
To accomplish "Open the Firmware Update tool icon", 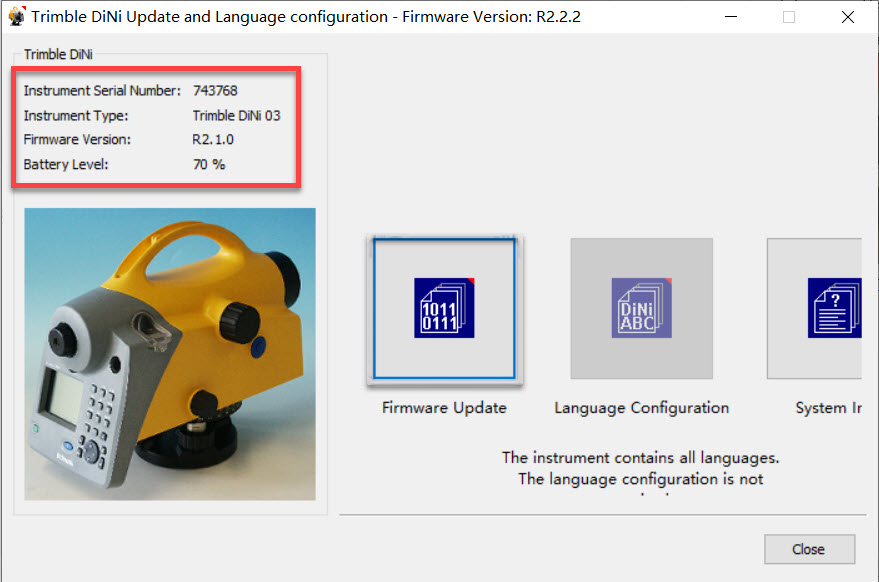I will pyautogui.click(x=444, y=308).
